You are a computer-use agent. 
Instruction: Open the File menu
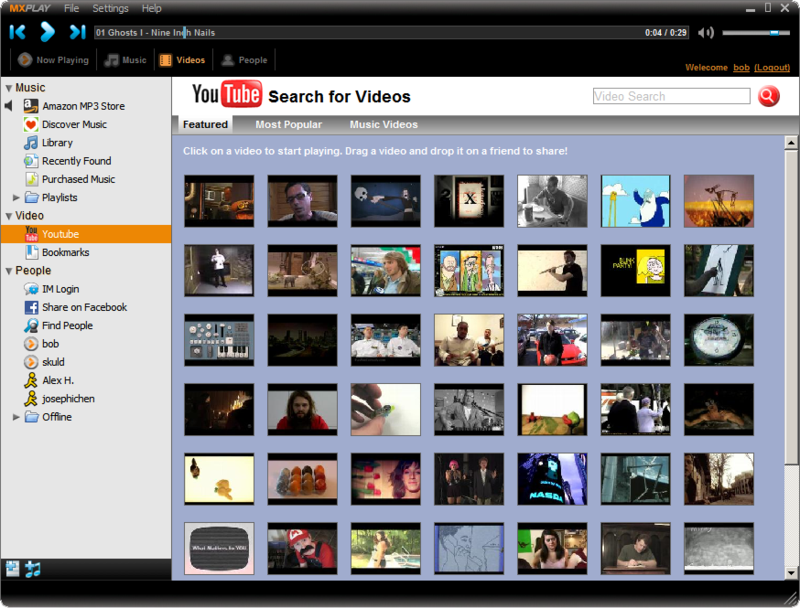71,8
